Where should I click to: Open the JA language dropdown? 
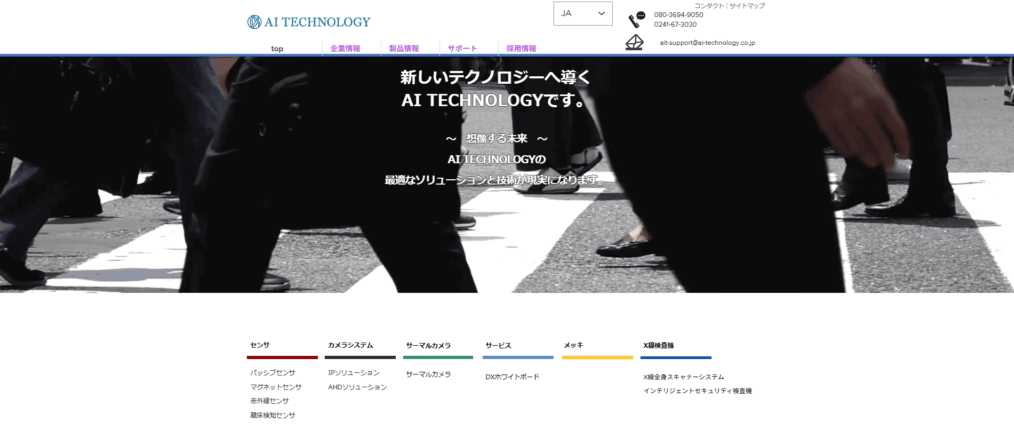click(x=583, y=14)
